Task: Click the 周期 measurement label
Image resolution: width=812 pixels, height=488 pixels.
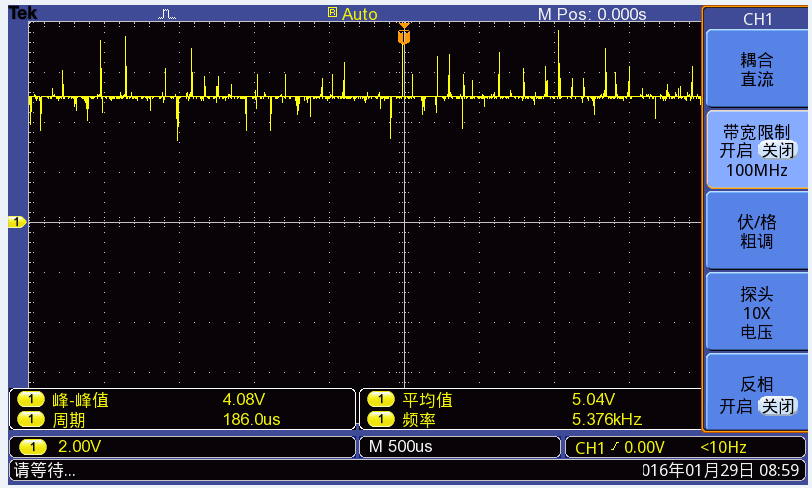Action: click(68, 420)
